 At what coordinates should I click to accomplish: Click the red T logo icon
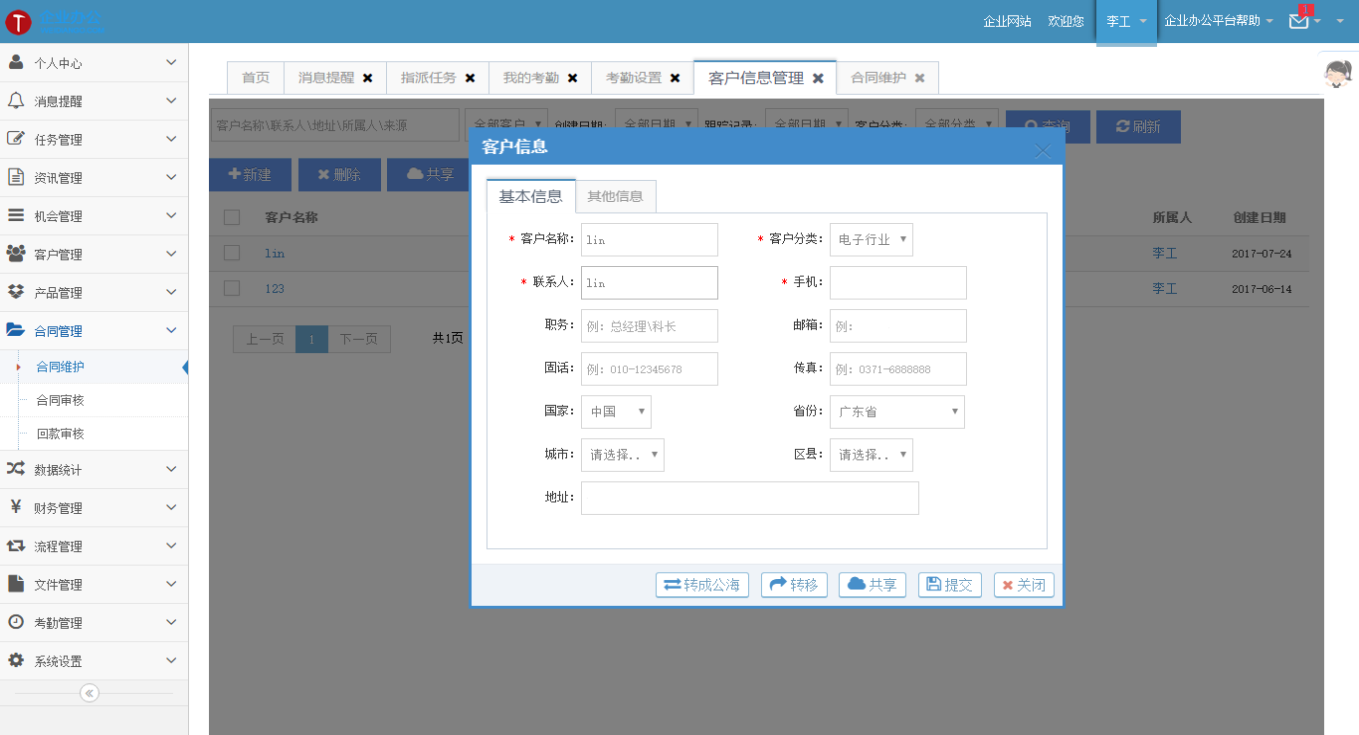[x=18, y=22]
